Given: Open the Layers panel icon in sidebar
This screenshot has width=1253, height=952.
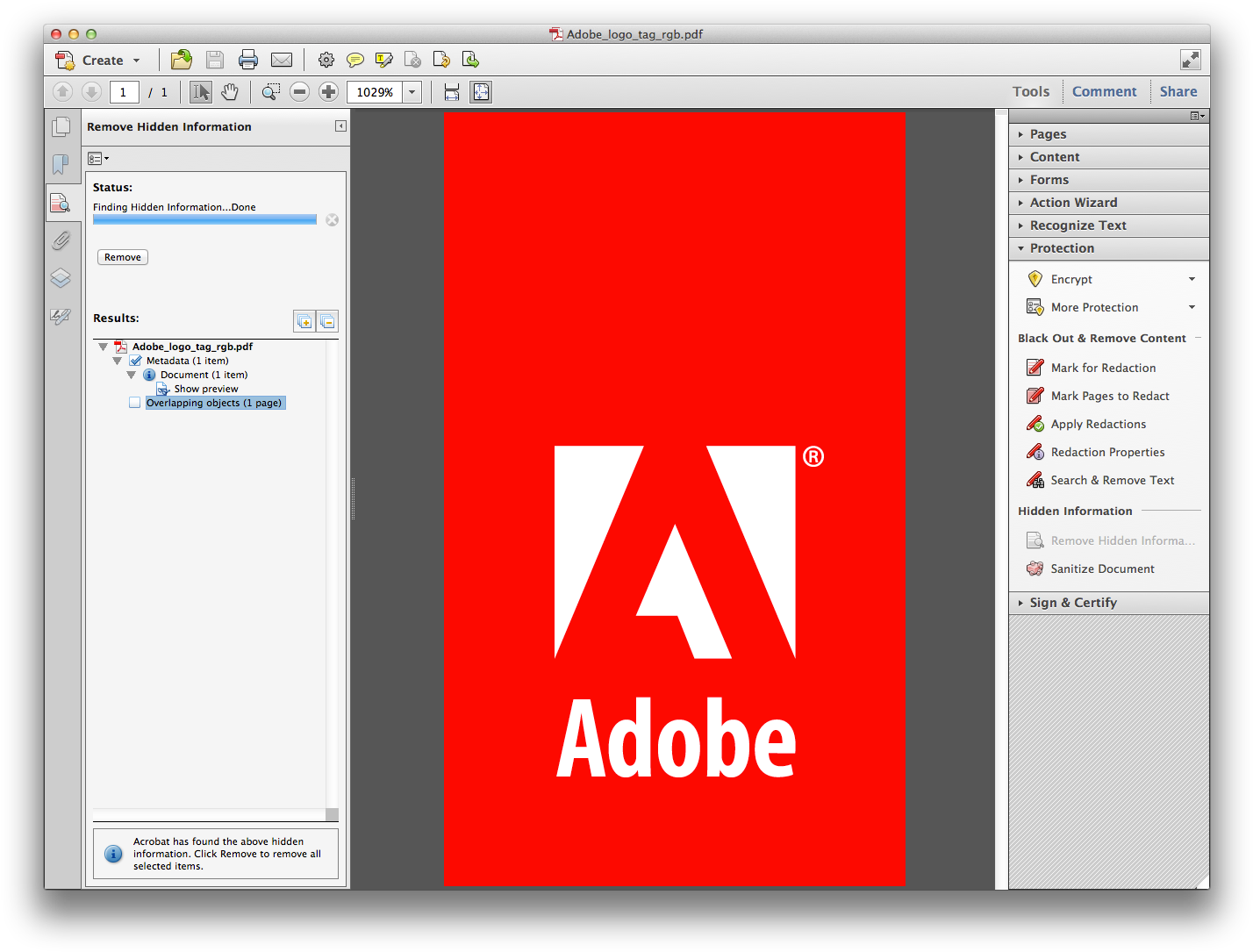Looking at the screenshot, I should pos(61,278).
